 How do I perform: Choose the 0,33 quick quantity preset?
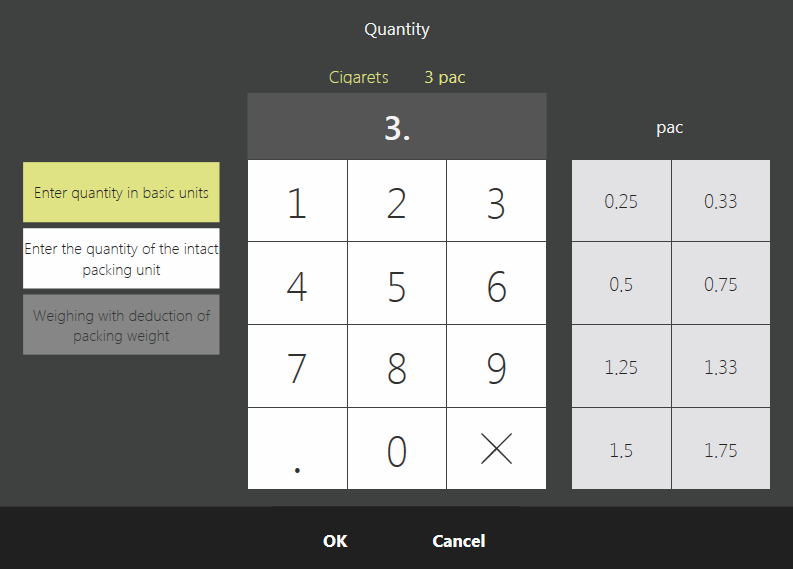click(720, 201)
